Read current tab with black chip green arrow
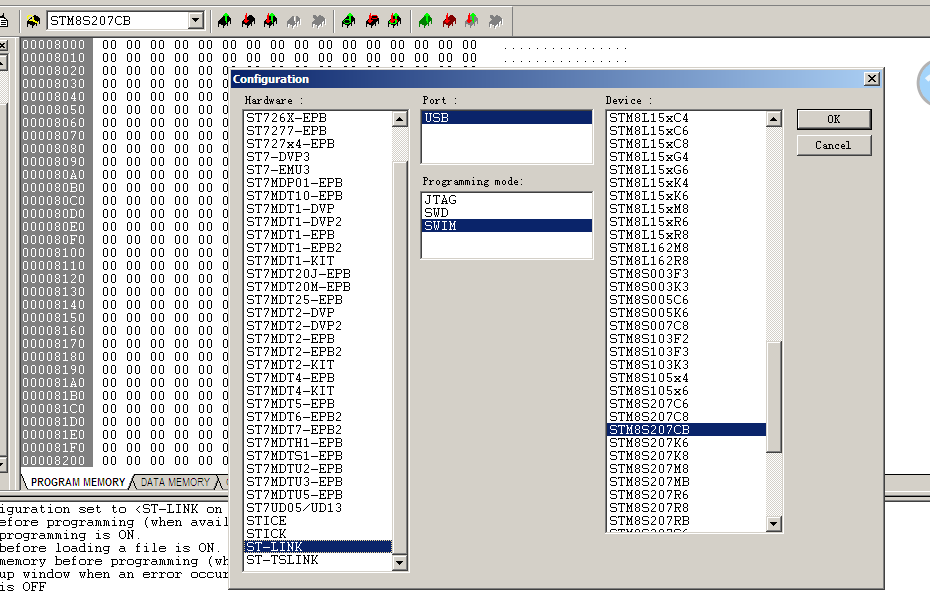Screen dimensions: 930x613 224,21
